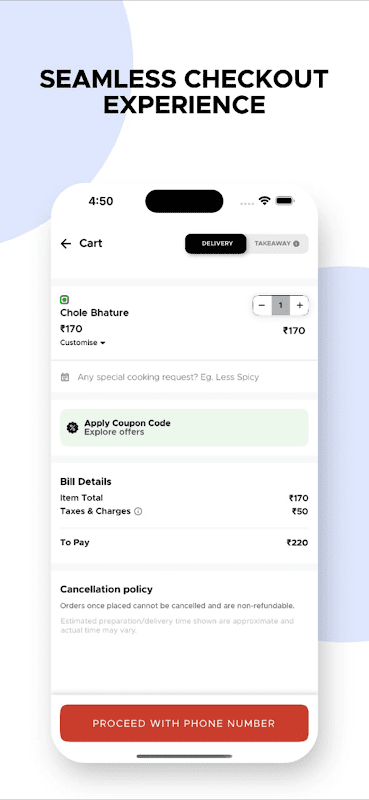Click the coupon badge icon
The width and height of the screenshot is (369, 800).
click(x=72, y=428)
